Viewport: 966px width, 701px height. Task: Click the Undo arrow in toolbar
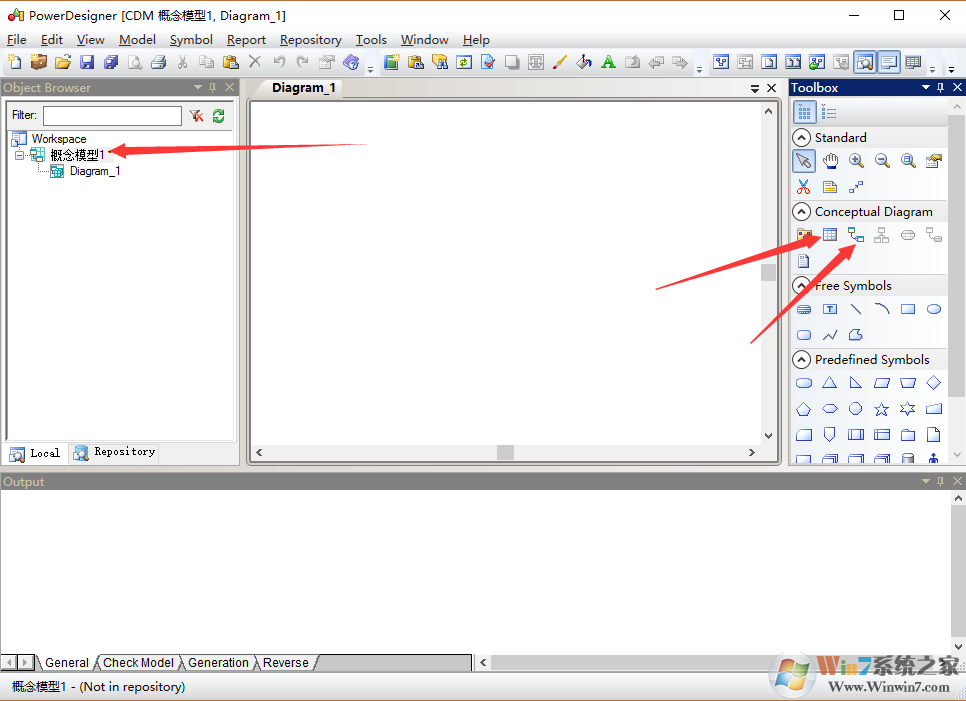pyautogui.click(x=279, y=62)
